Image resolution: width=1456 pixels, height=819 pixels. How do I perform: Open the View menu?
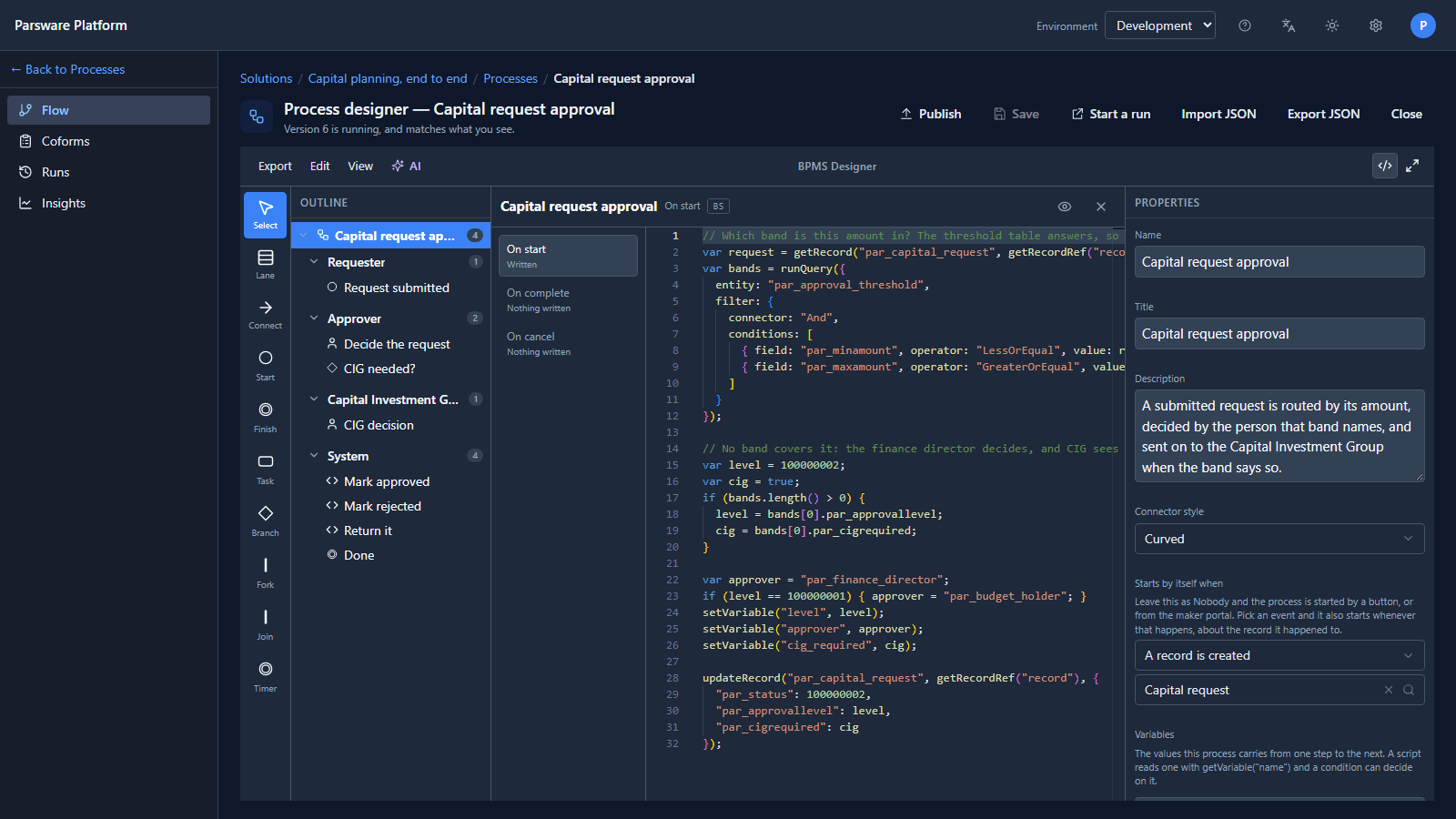(x=360, y=166)
